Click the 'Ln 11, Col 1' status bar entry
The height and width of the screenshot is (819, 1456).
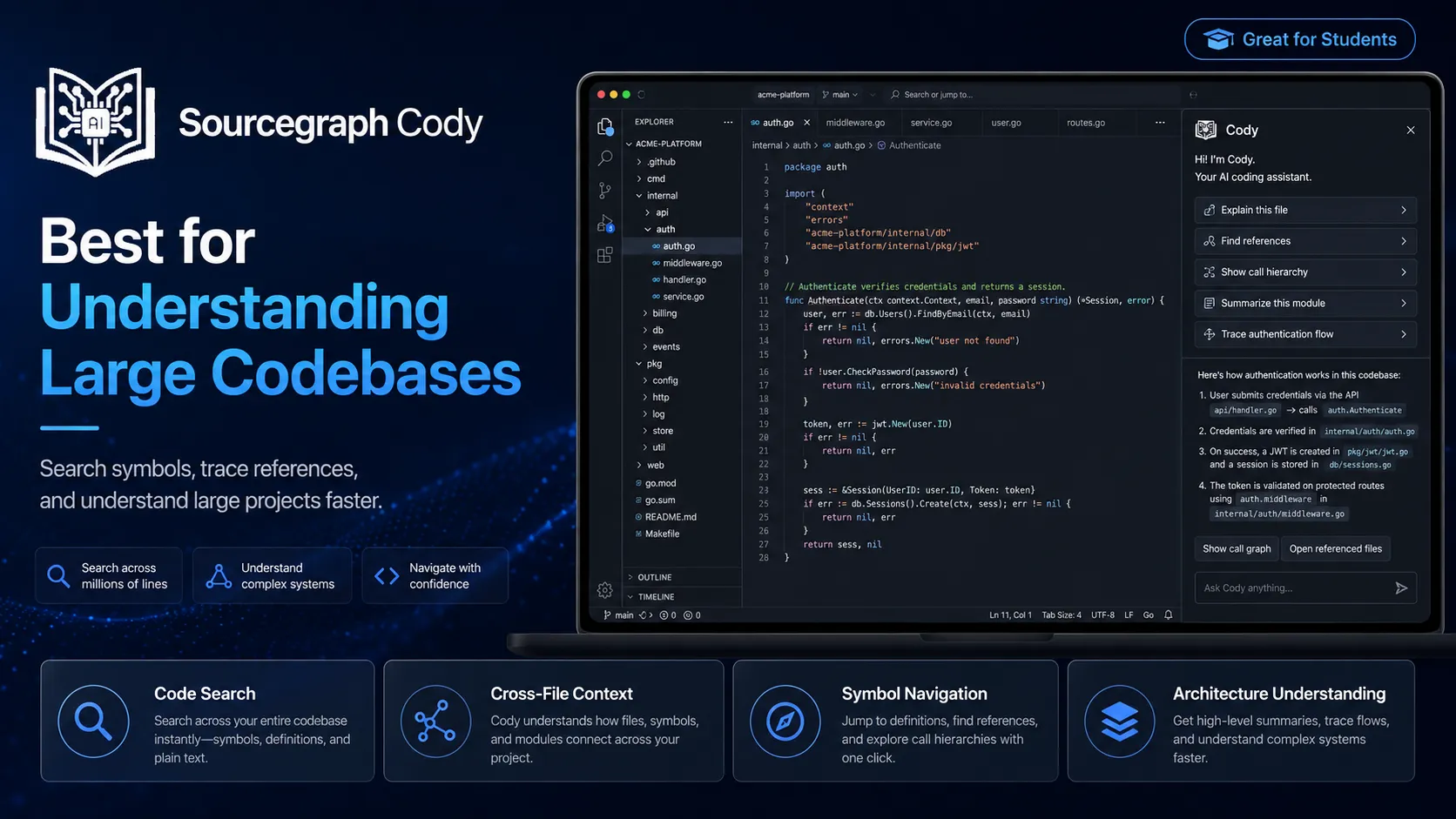pos(1010,615)
